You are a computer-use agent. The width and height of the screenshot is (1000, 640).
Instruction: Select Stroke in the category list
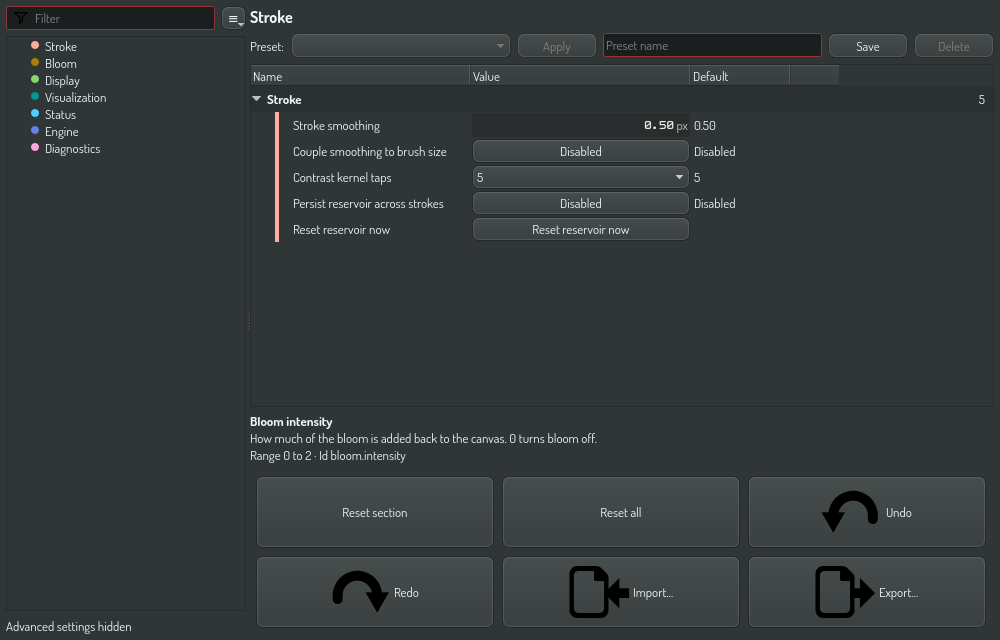pyautogui.click(x=61, y=47)
